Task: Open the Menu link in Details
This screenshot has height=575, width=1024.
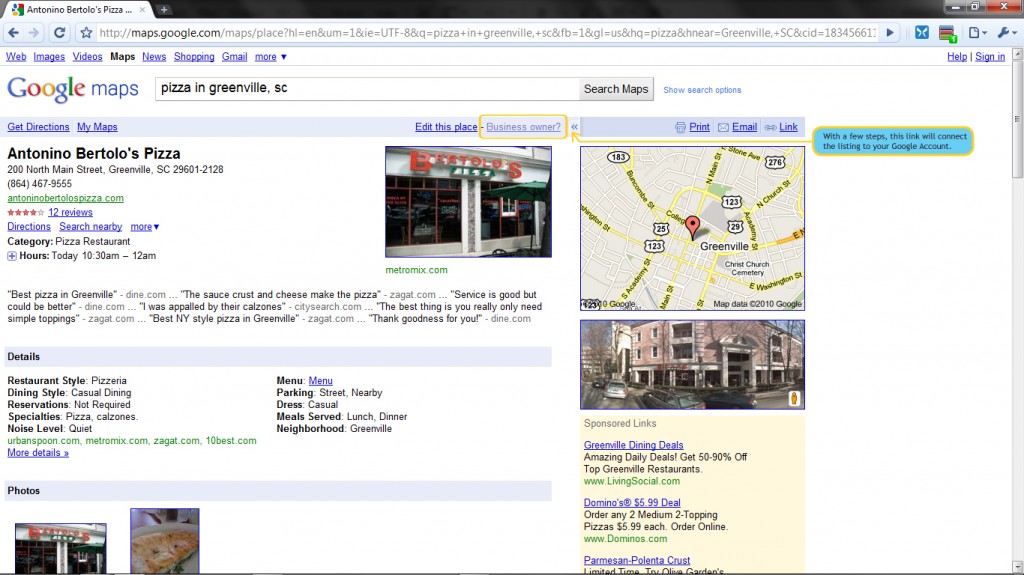Action: click(321, 381)
